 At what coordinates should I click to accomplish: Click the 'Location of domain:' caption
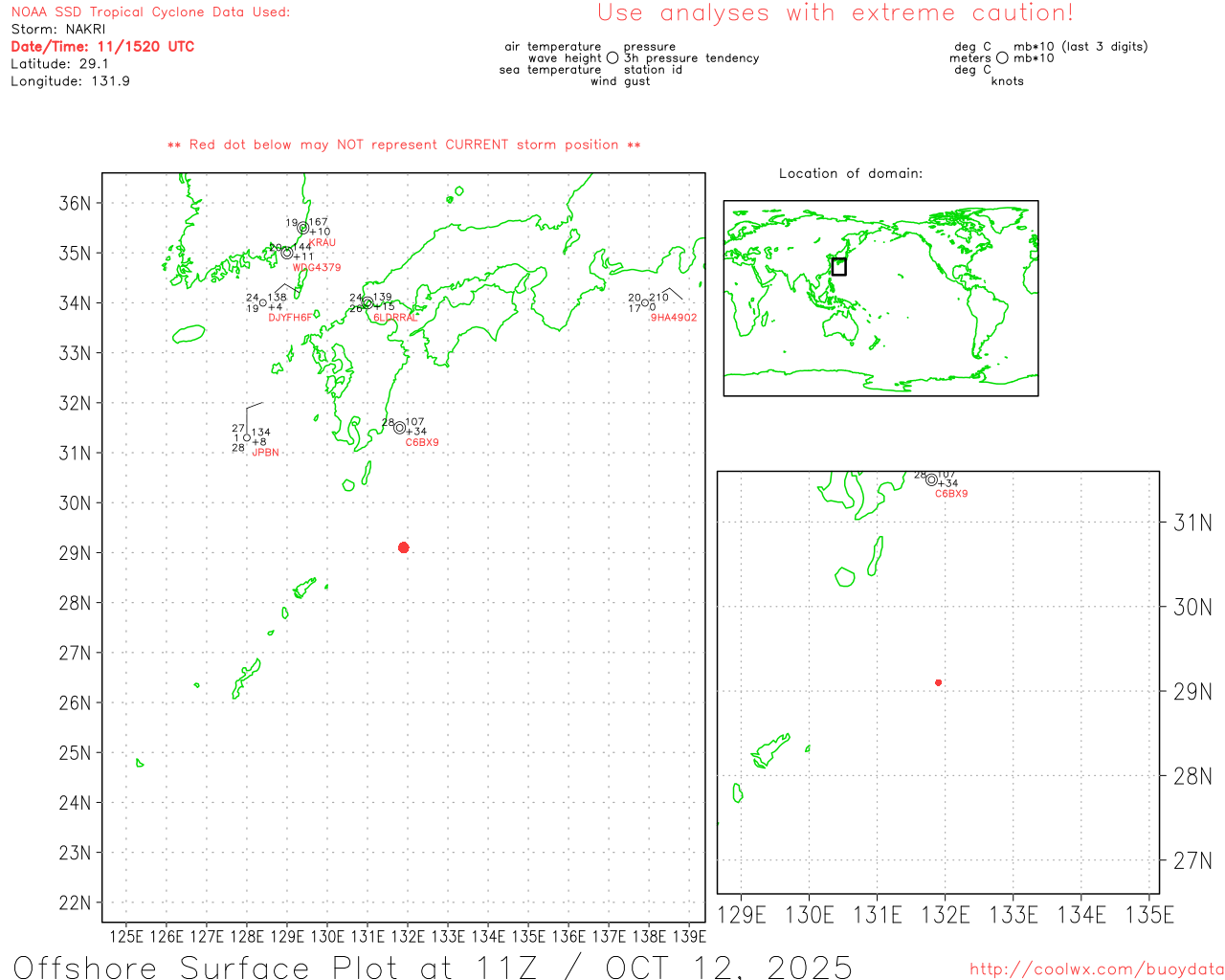(851, 174)
